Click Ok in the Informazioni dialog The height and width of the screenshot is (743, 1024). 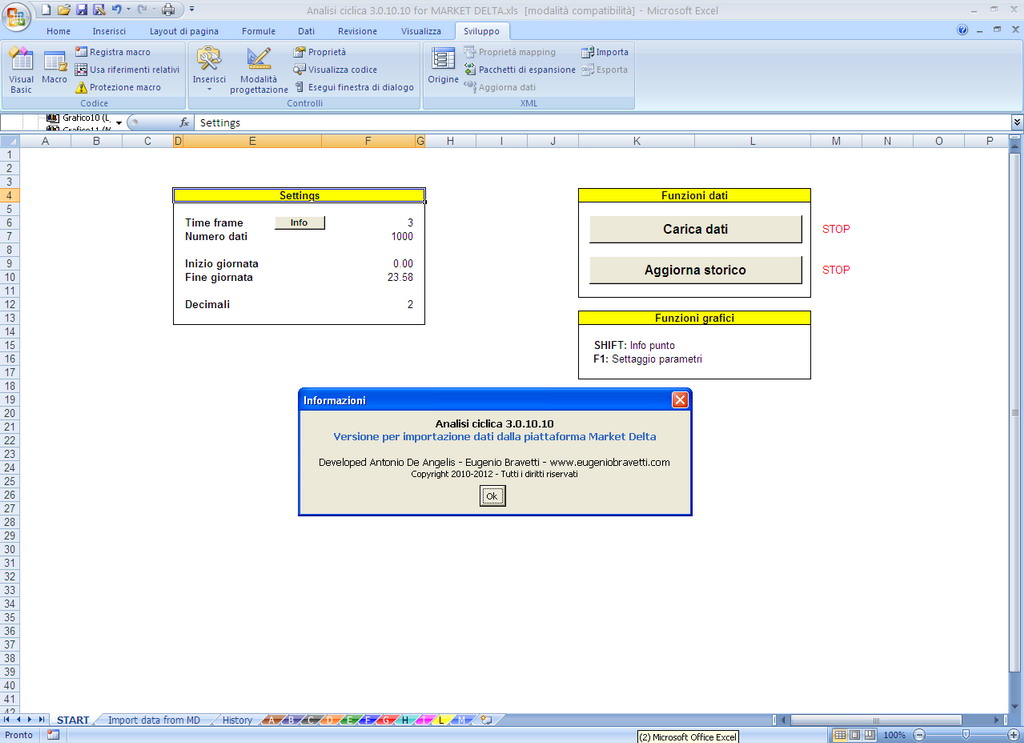point(492,496)
